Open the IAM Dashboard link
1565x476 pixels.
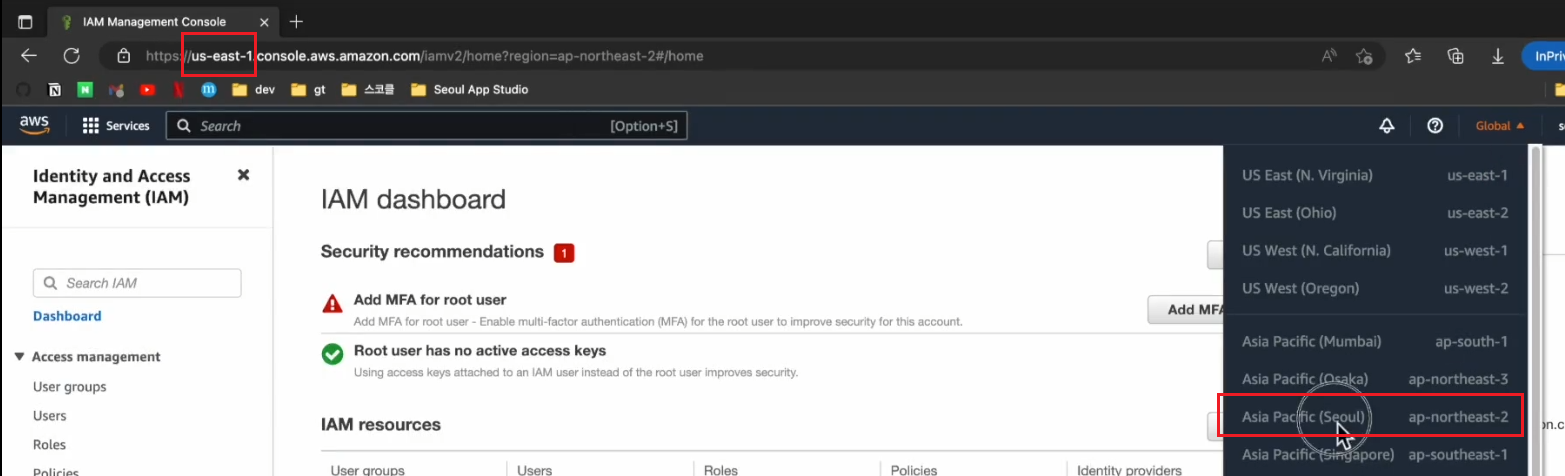point(67,316)
